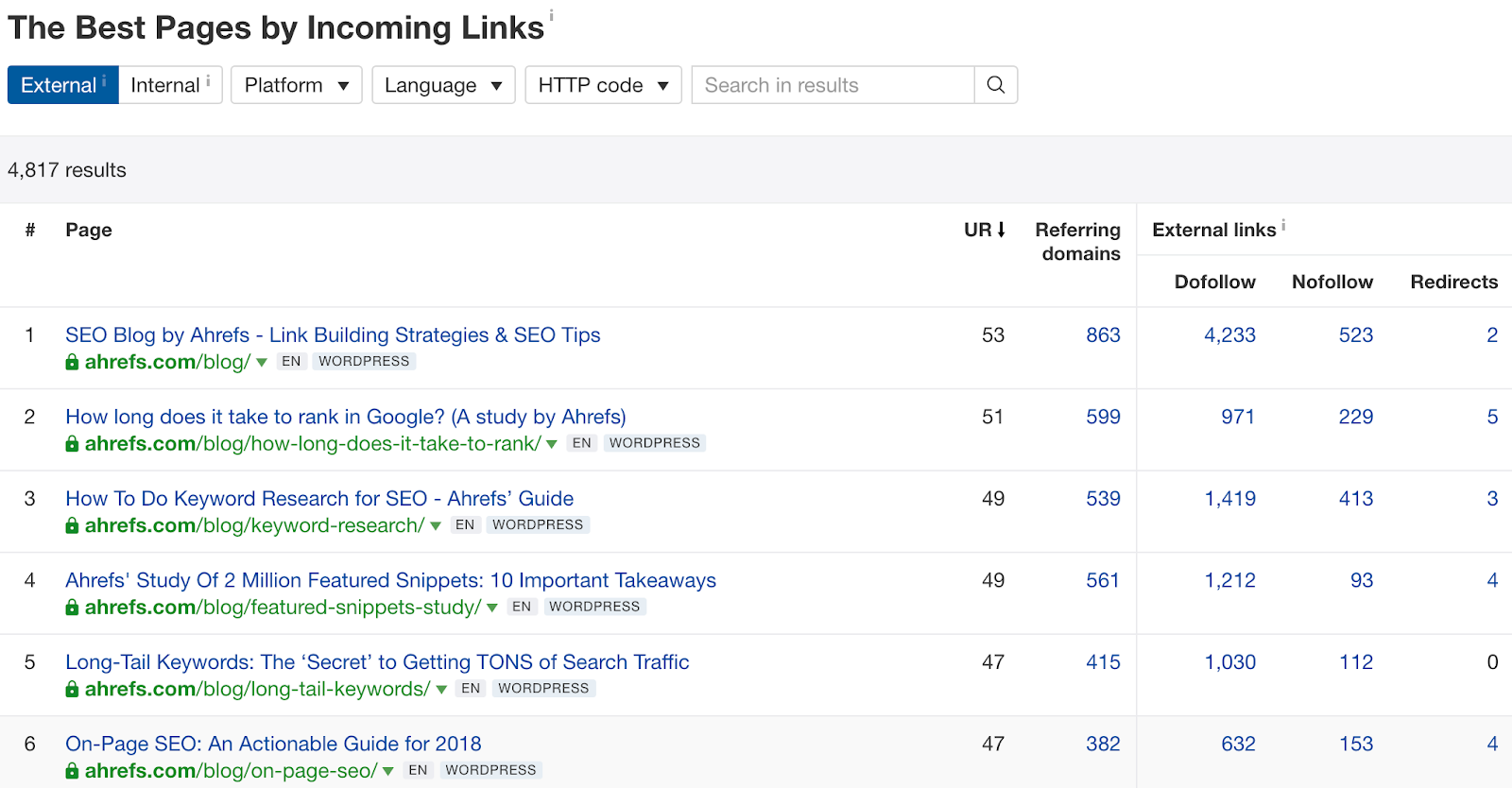
Task: Open ahrefs.com/blog/on-page-seo/ URL
Action: [232, 771]
